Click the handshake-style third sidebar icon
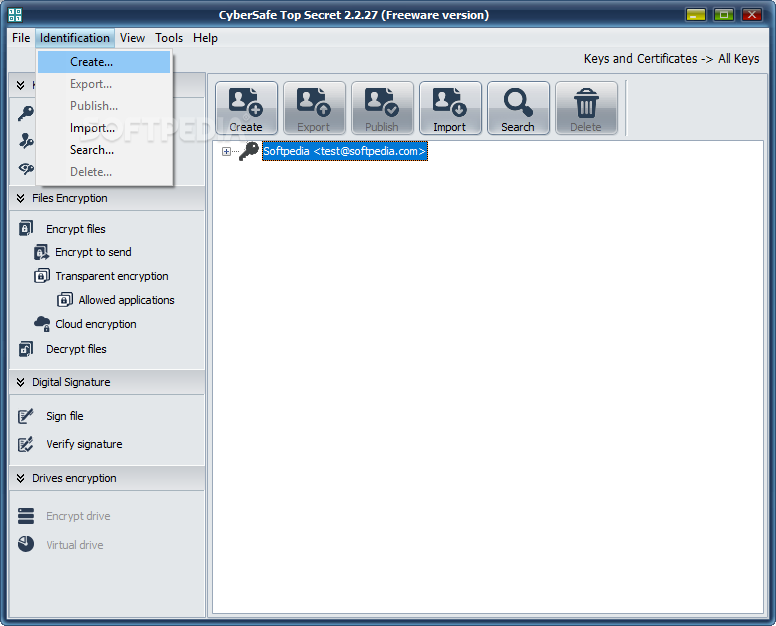The height and width of the screenshot is (626, 776). [x=26, y=169]
